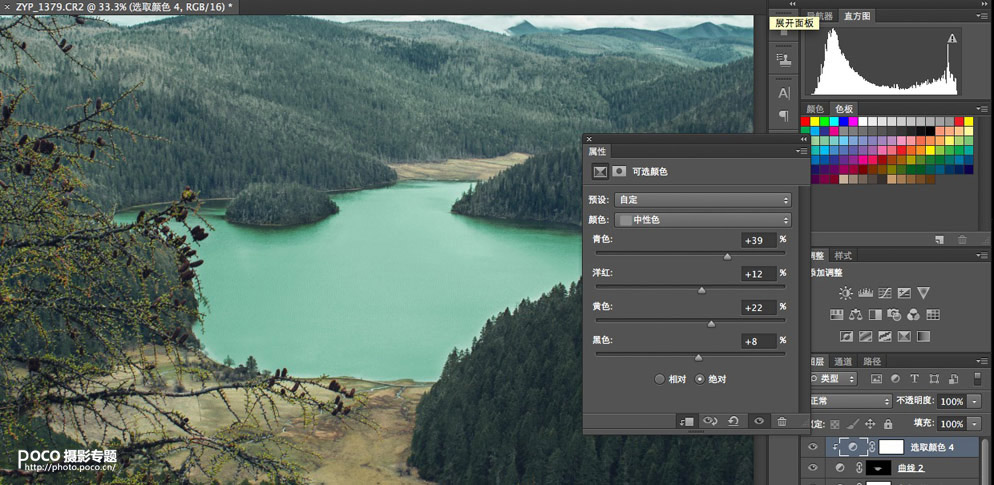Add a Levels adjustment layer
This screenshot has width=994, height=485.
(865, 293)
